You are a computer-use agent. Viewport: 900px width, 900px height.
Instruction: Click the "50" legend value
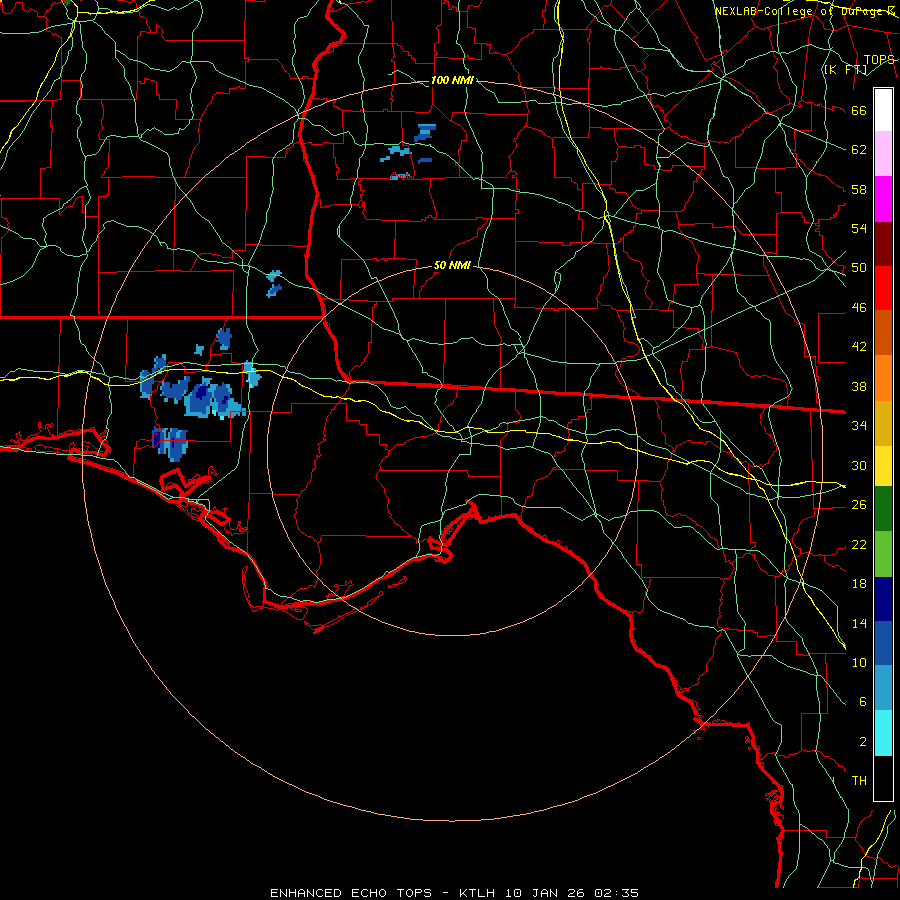pos(859,268)
